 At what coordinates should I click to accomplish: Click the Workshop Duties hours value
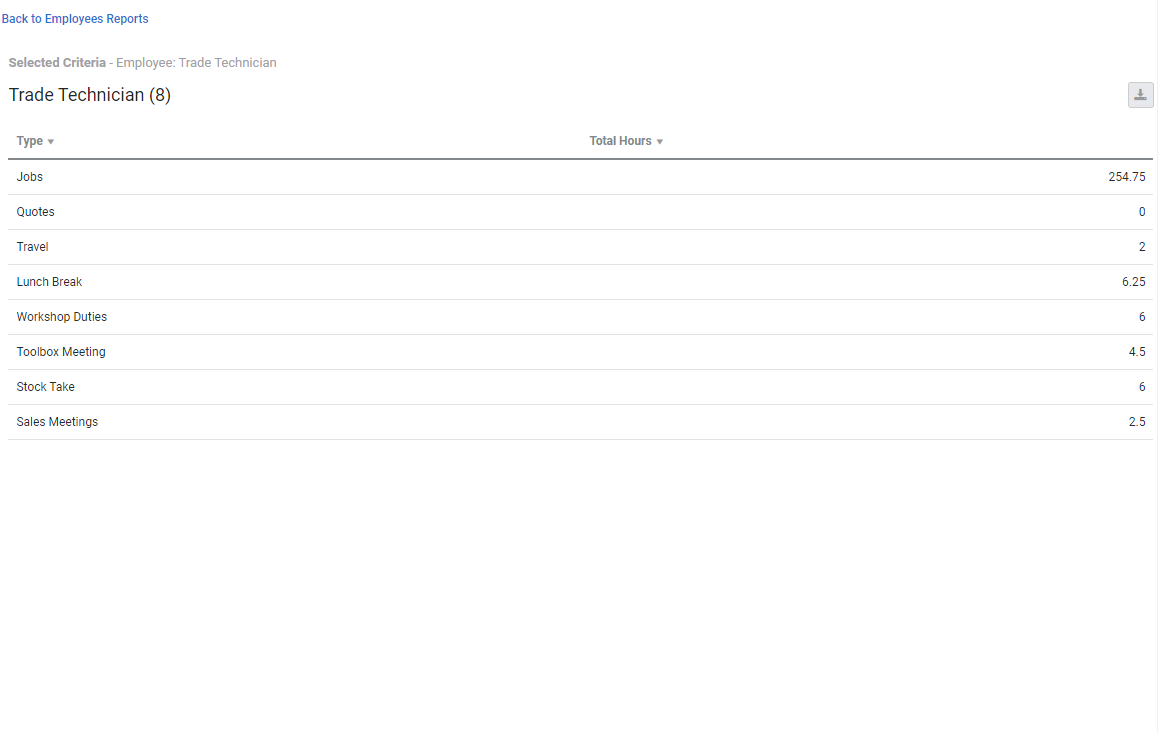[x=1141, y=316]
